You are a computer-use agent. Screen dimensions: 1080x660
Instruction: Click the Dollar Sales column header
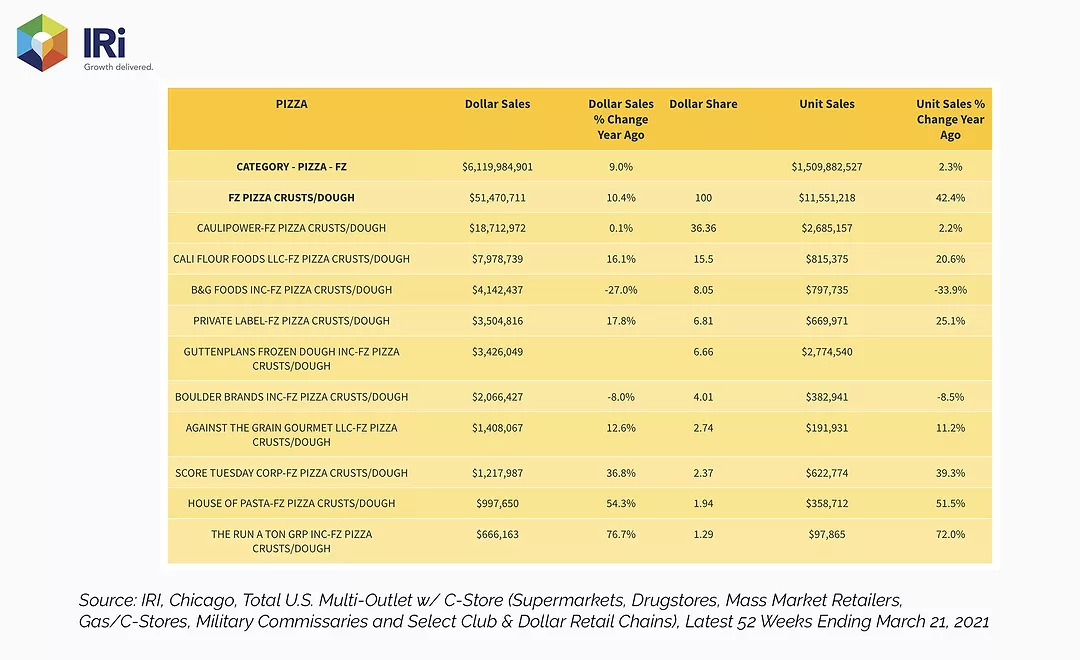(497, 104)
